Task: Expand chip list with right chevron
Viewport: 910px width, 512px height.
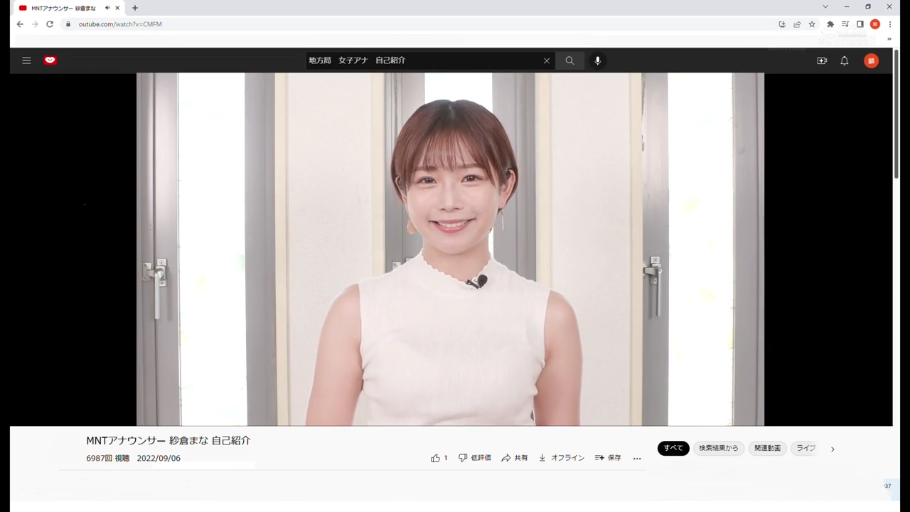Action: [x=832, y=449]
